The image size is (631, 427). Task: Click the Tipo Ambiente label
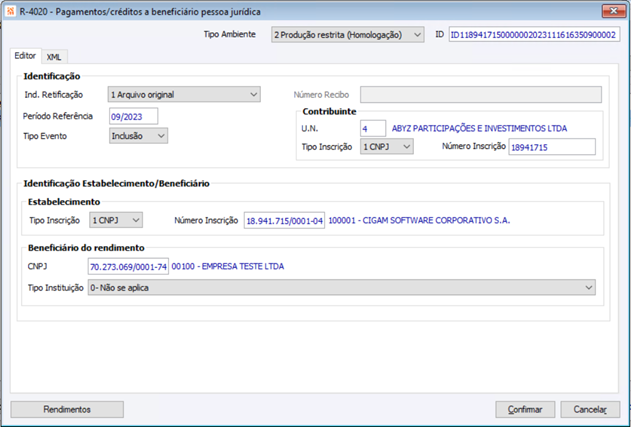[230, 35]
